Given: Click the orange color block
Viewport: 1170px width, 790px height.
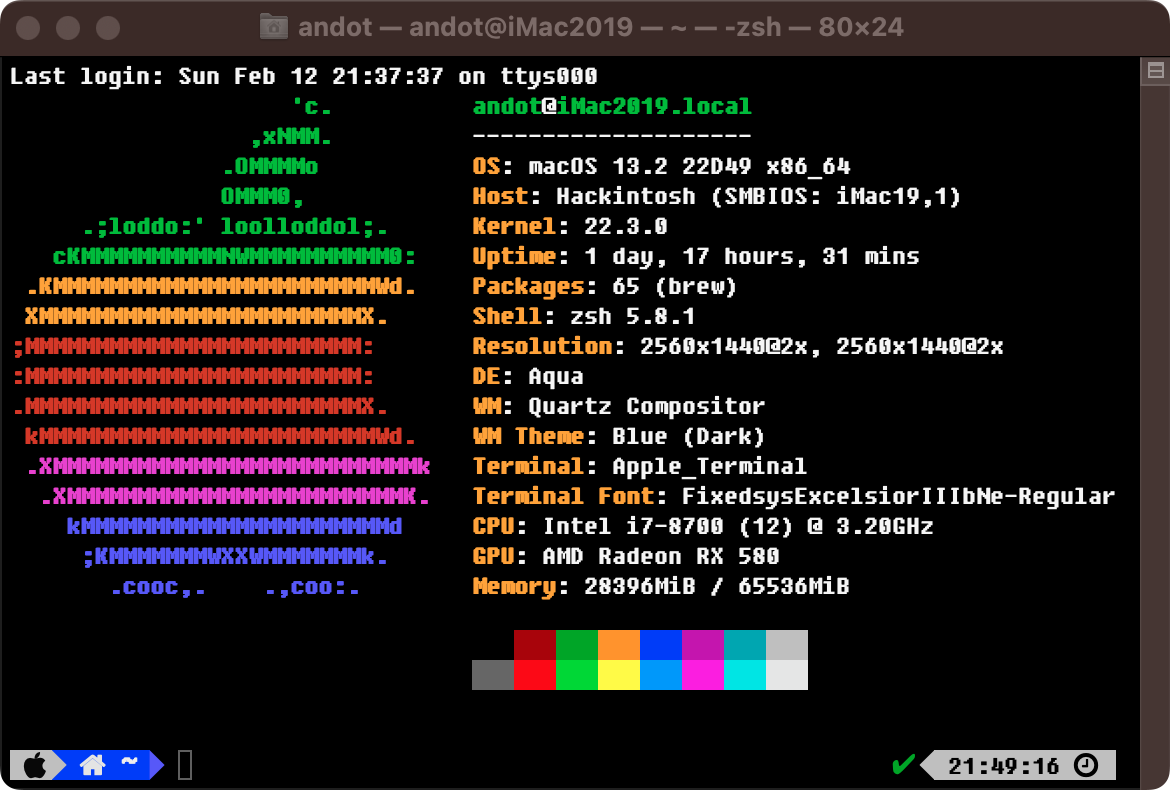Looking at the screenshot, I should pyautogui.click(x=619, y=645).
